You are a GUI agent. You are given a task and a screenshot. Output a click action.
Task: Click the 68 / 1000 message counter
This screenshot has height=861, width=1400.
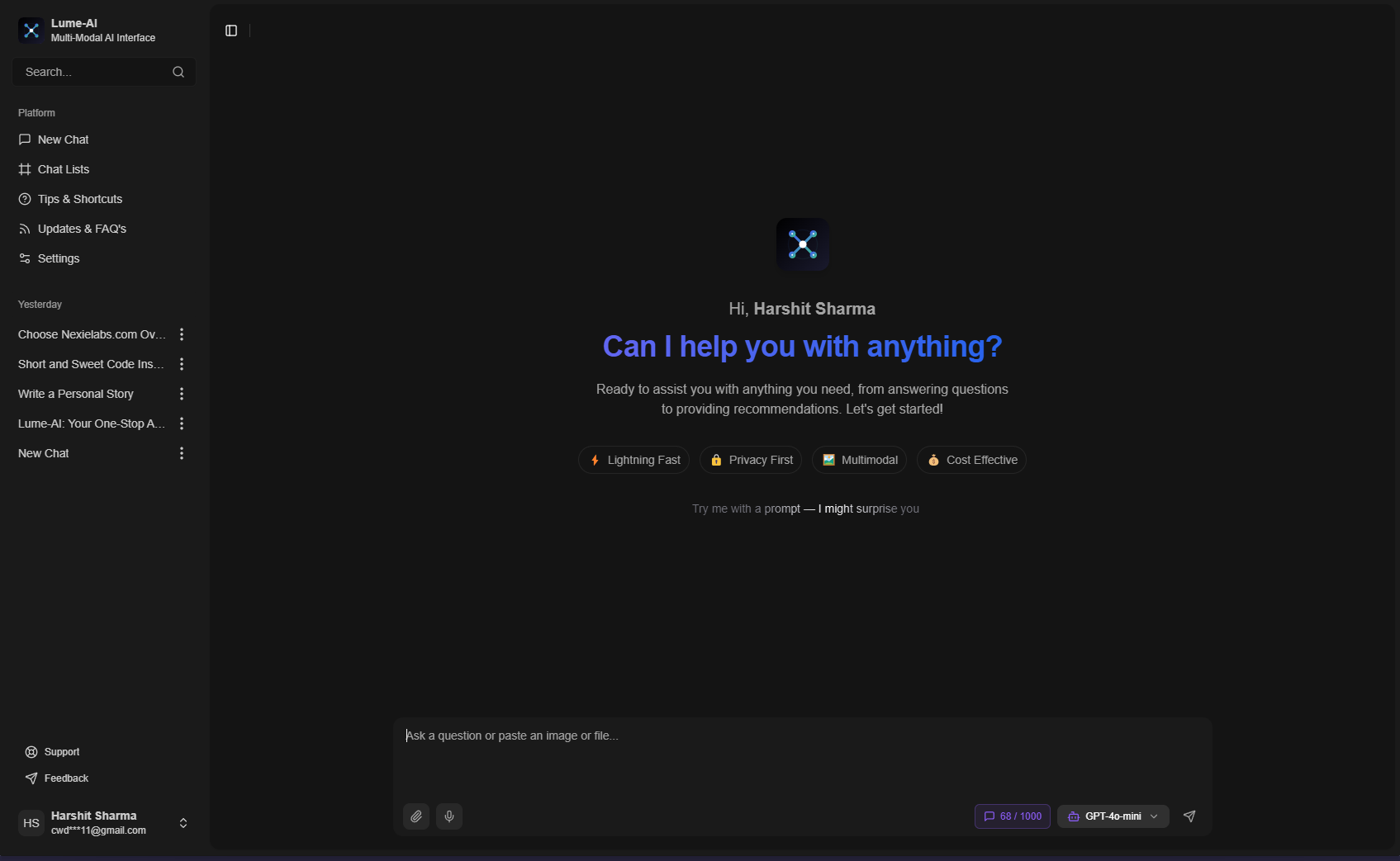point(1013,816)
